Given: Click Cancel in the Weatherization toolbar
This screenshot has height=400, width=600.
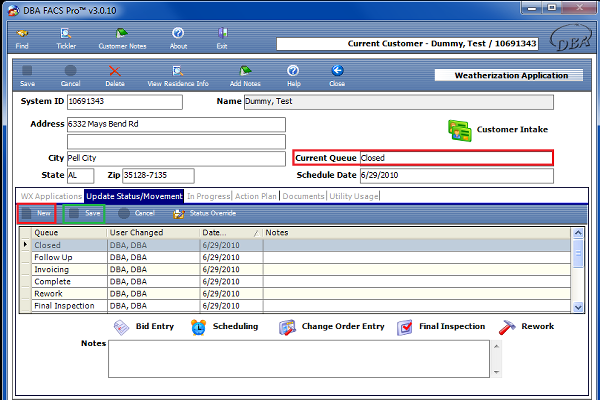Looking at the screenshot, I should [70, 76].
